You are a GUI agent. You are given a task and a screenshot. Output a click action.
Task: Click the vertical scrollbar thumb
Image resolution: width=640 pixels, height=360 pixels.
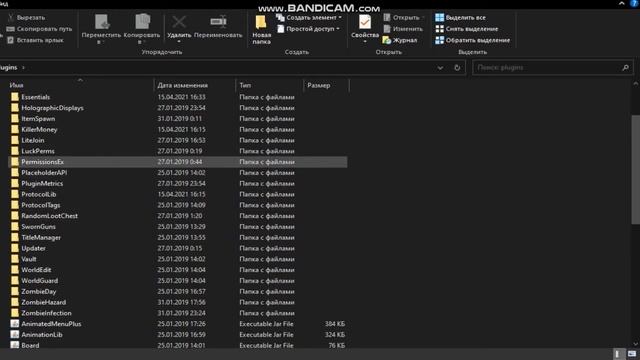[636, 169]
